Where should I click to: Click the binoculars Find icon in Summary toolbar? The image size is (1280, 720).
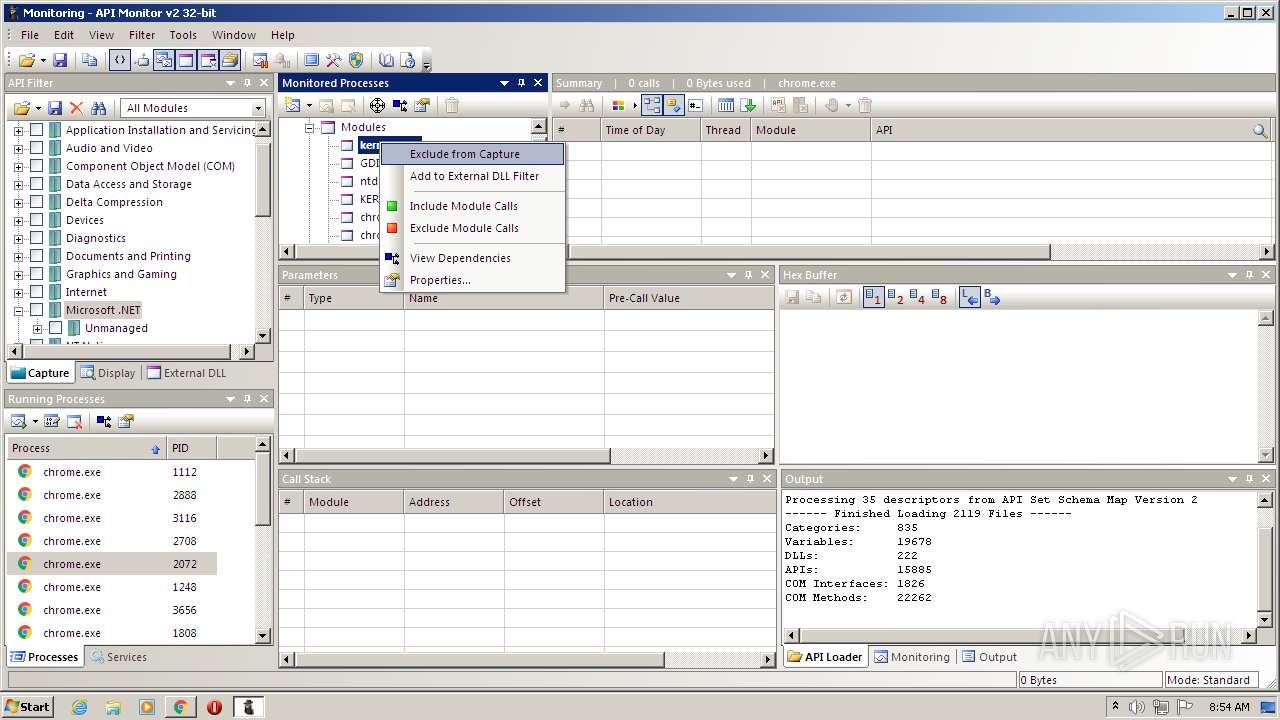click(x=587, y=105)
